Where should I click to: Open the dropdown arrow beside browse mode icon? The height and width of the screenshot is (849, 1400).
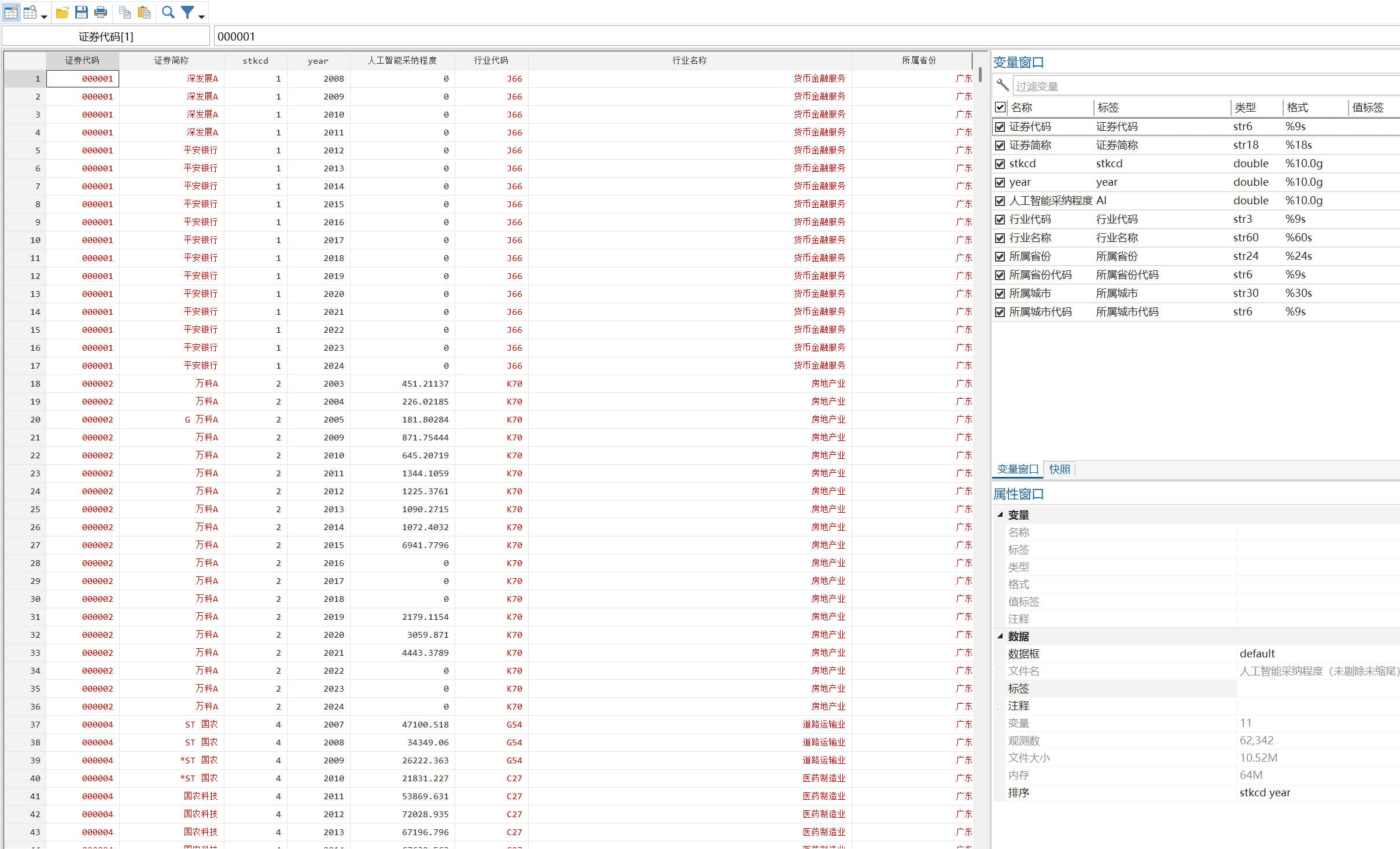coord(44,16)
